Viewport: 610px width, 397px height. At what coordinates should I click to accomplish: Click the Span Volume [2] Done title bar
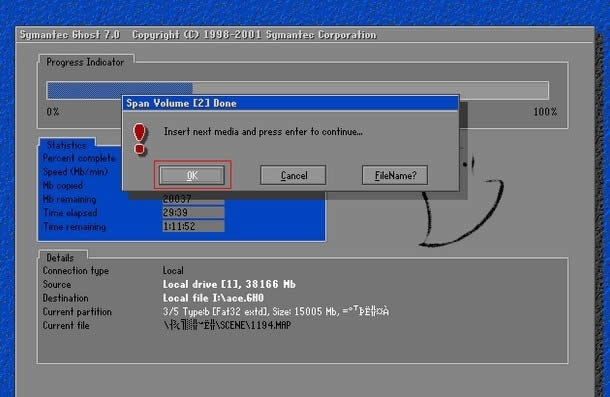tap(290, 103)
